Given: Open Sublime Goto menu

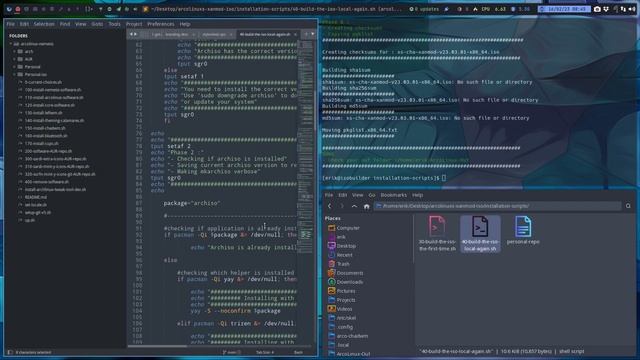Looking at the screenshot, I should click(x=97, y=24).
